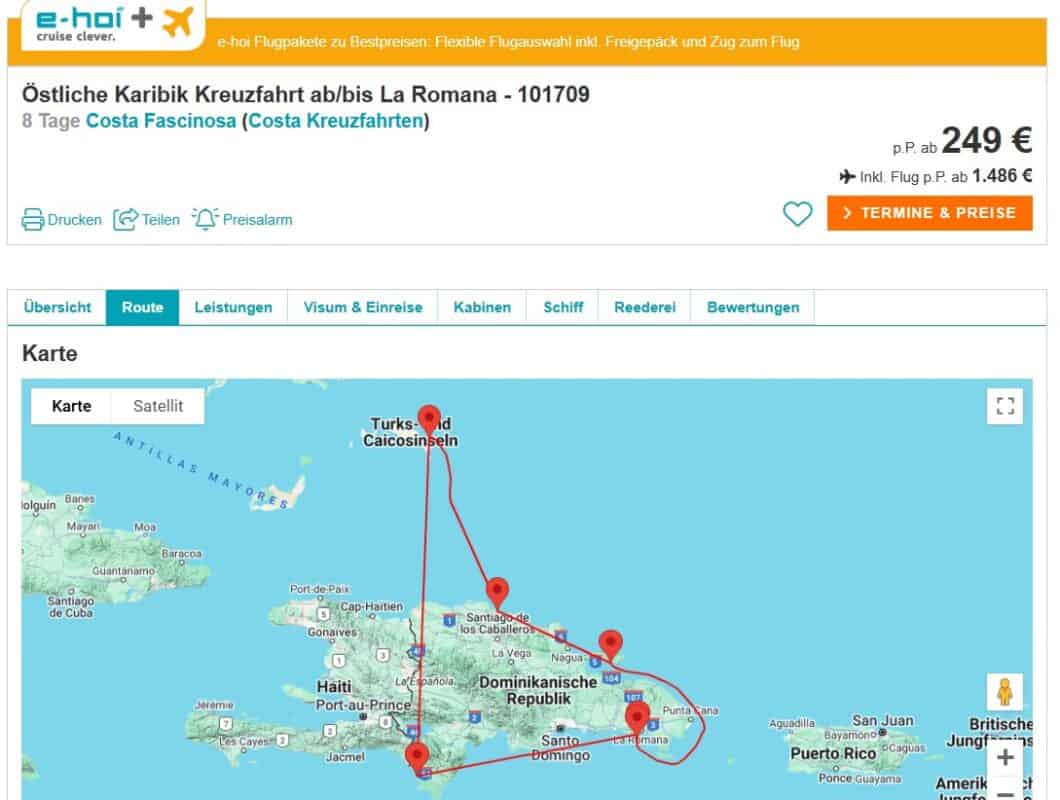Show the Bewertungen tab
1060x800 pixels.
pos(753,308)
